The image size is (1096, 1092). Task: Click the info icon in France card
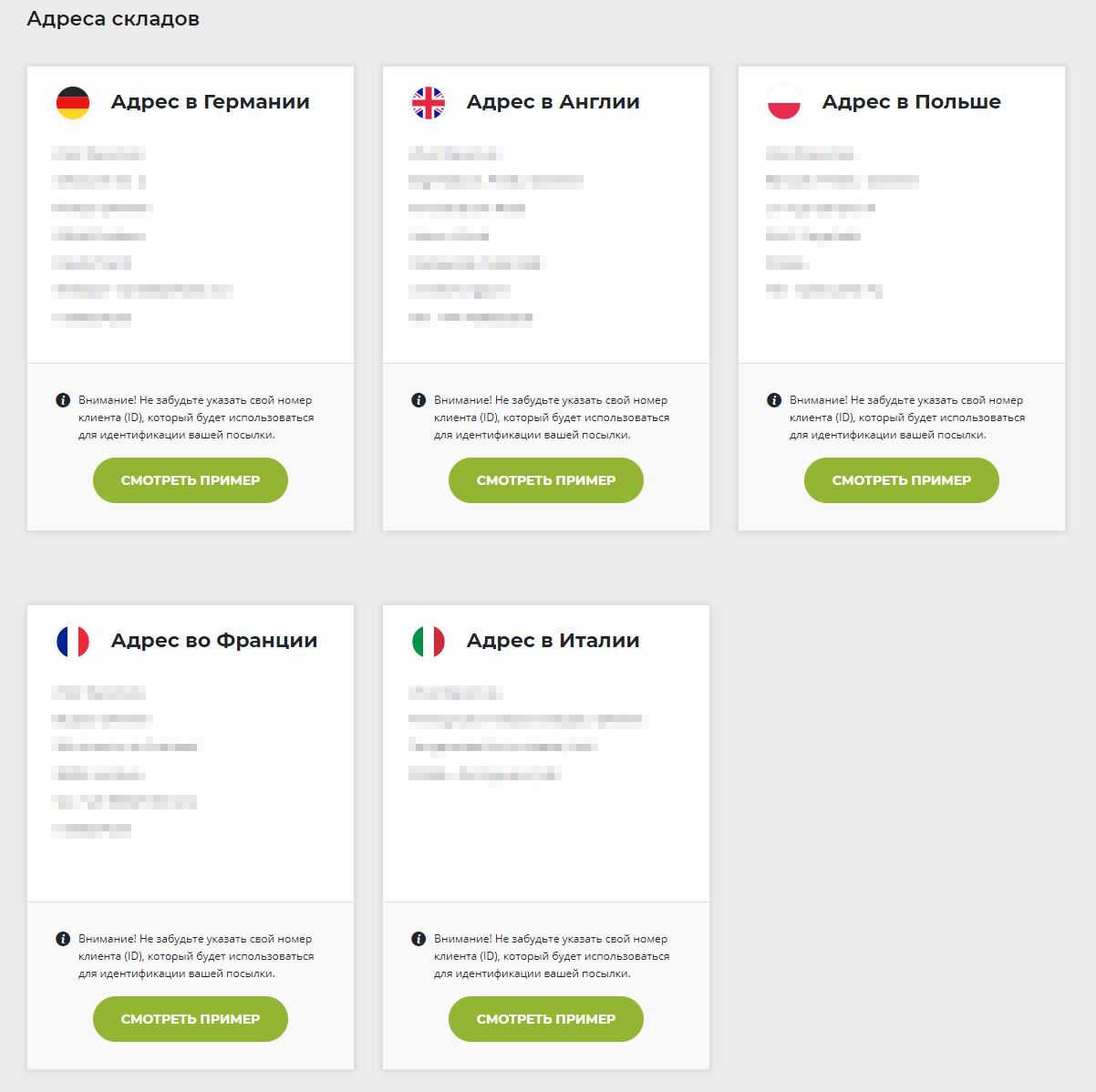(x=63, y=939)
